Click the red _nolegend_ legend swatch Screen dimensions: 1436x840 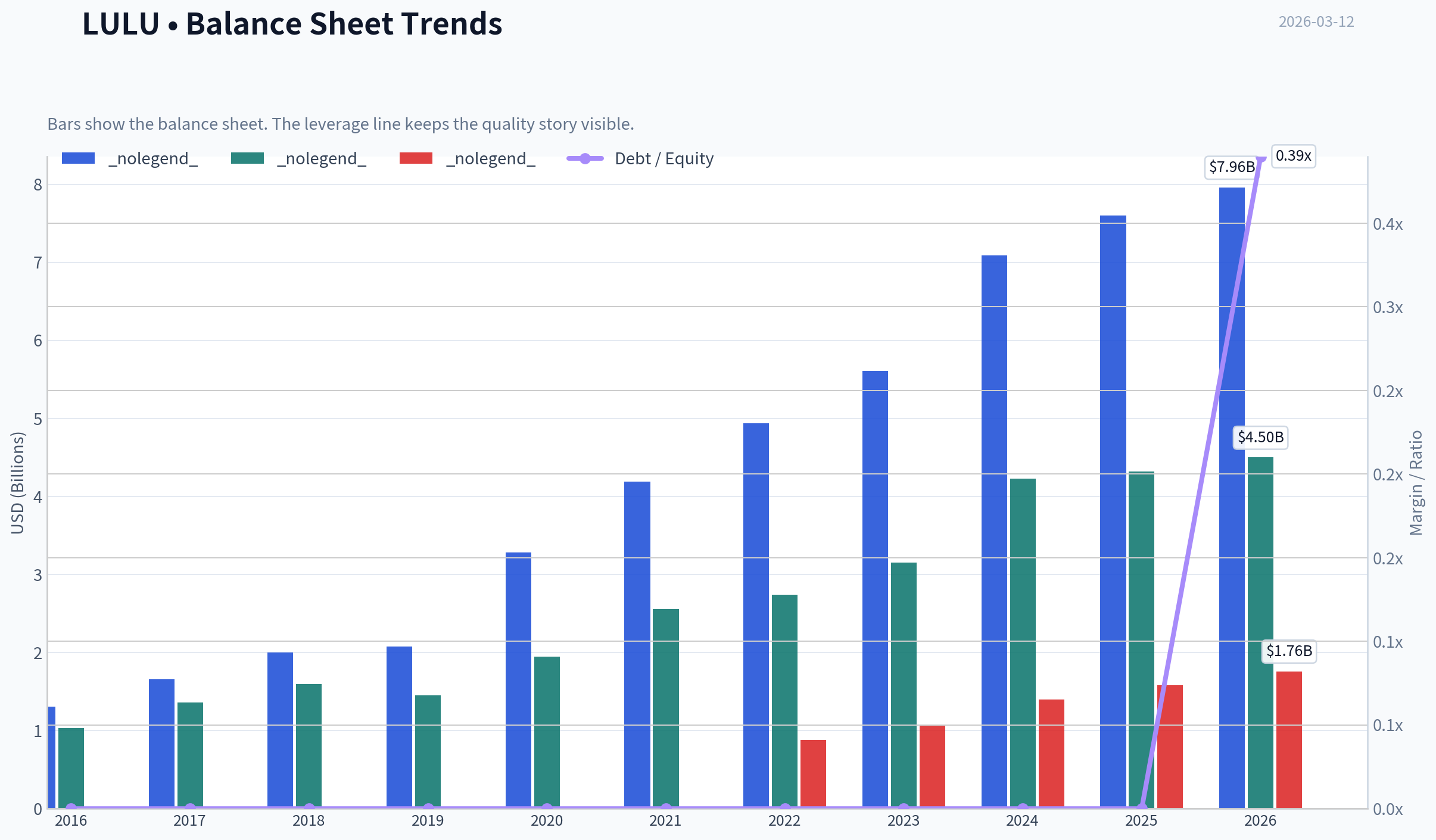(416, 158)
